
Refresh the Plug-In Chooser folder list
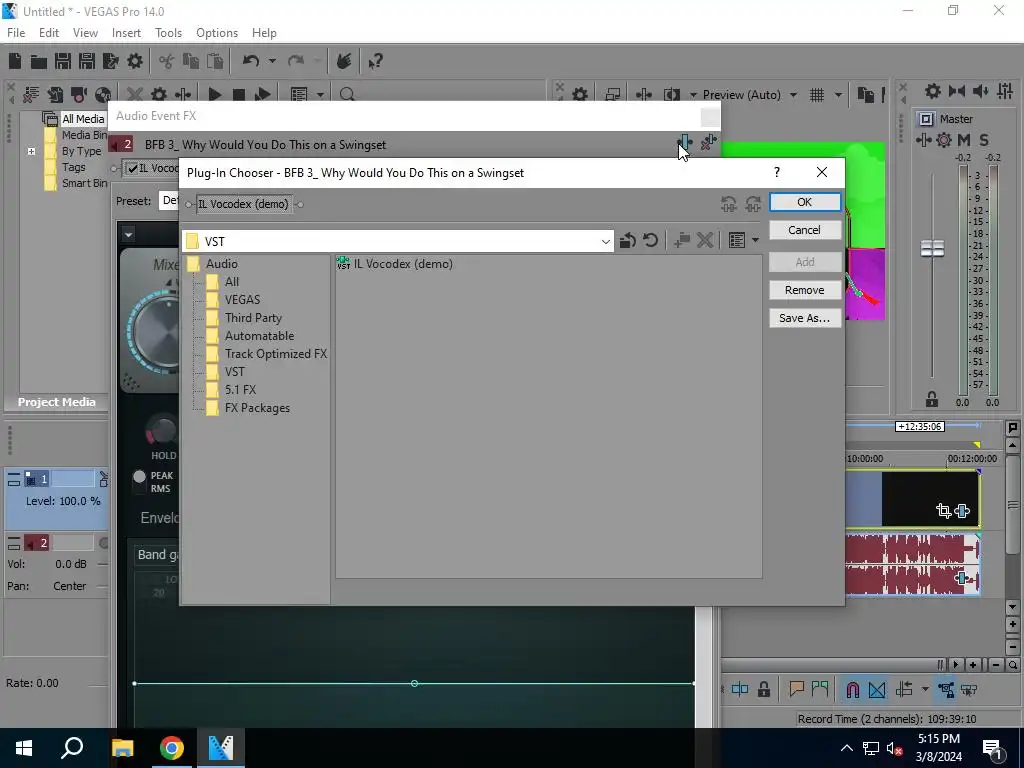650,240
